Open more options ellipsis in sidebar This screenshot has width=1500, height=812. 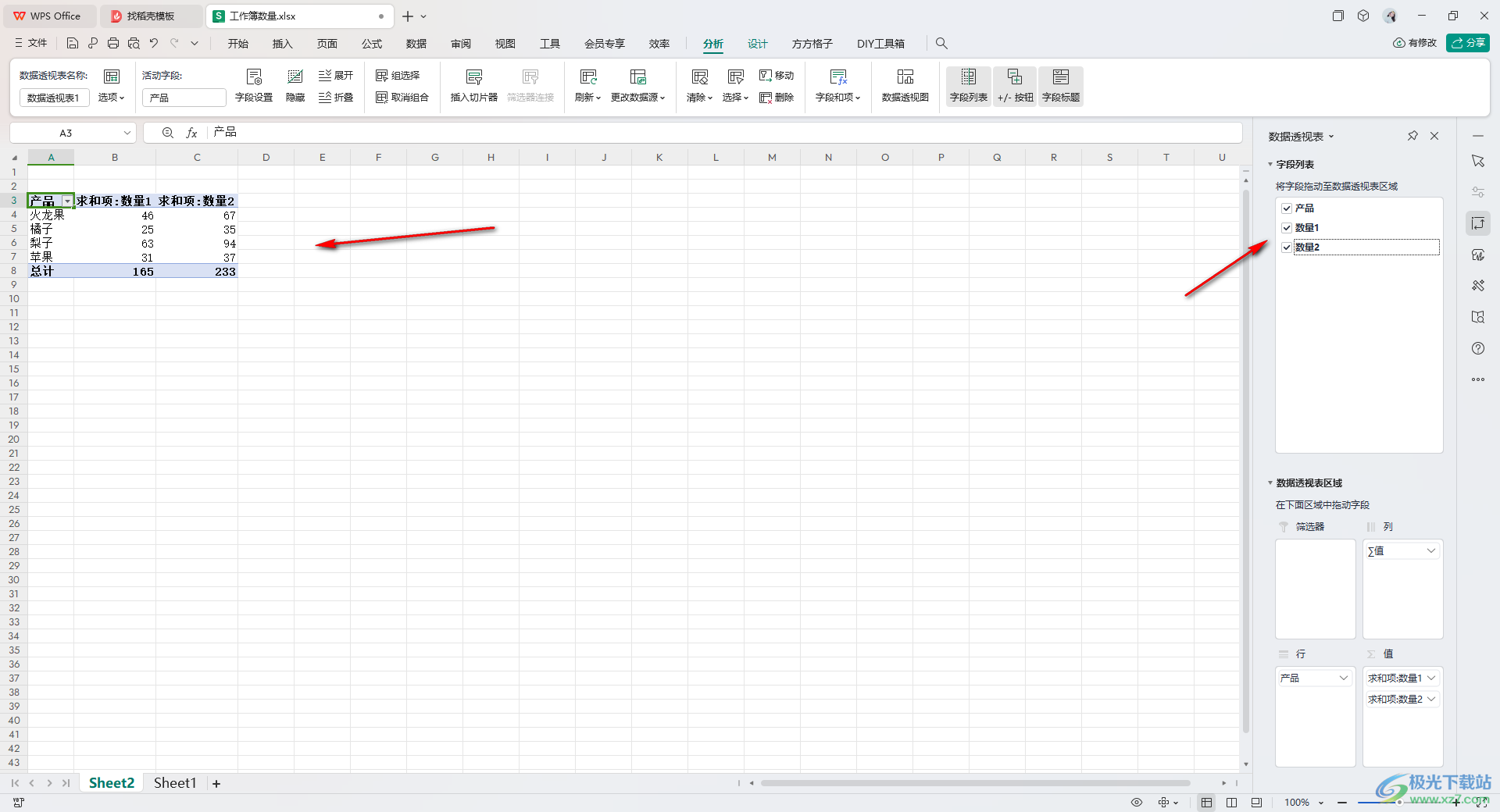coord(1477,379)
